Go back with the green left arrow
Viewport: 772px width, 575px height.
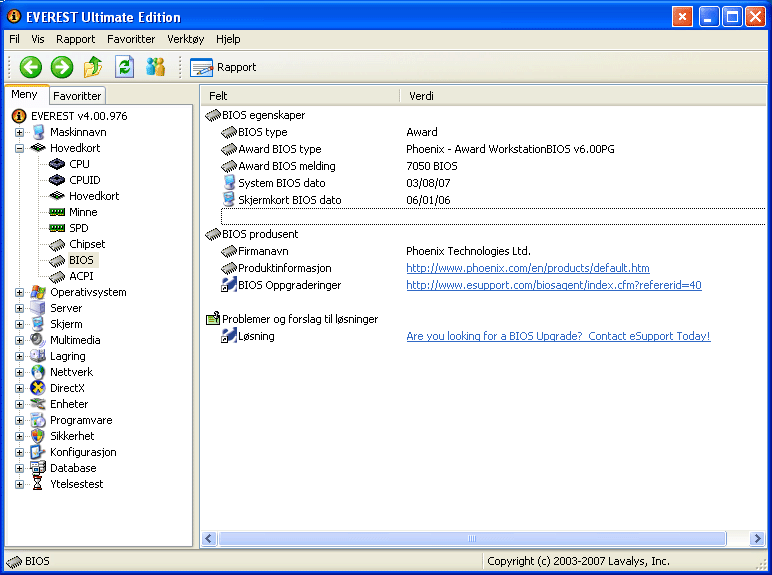point(31,67)
